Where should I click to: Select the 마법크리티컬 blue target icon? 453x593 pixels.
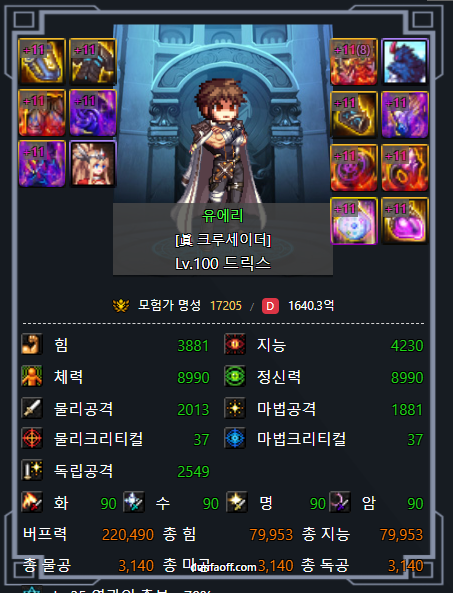pyautogui.click(x=235, y=439)
